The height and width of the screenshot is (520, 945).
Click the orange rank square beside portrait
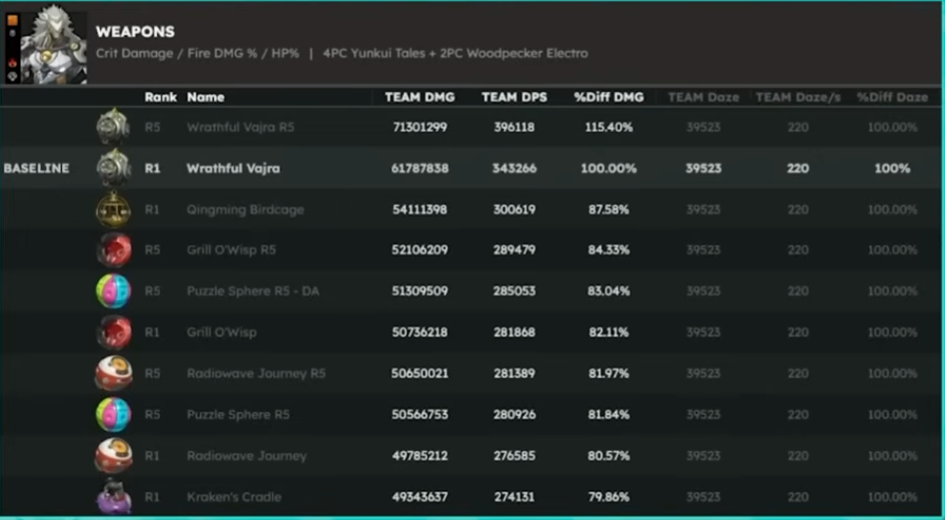pos(12,20)
